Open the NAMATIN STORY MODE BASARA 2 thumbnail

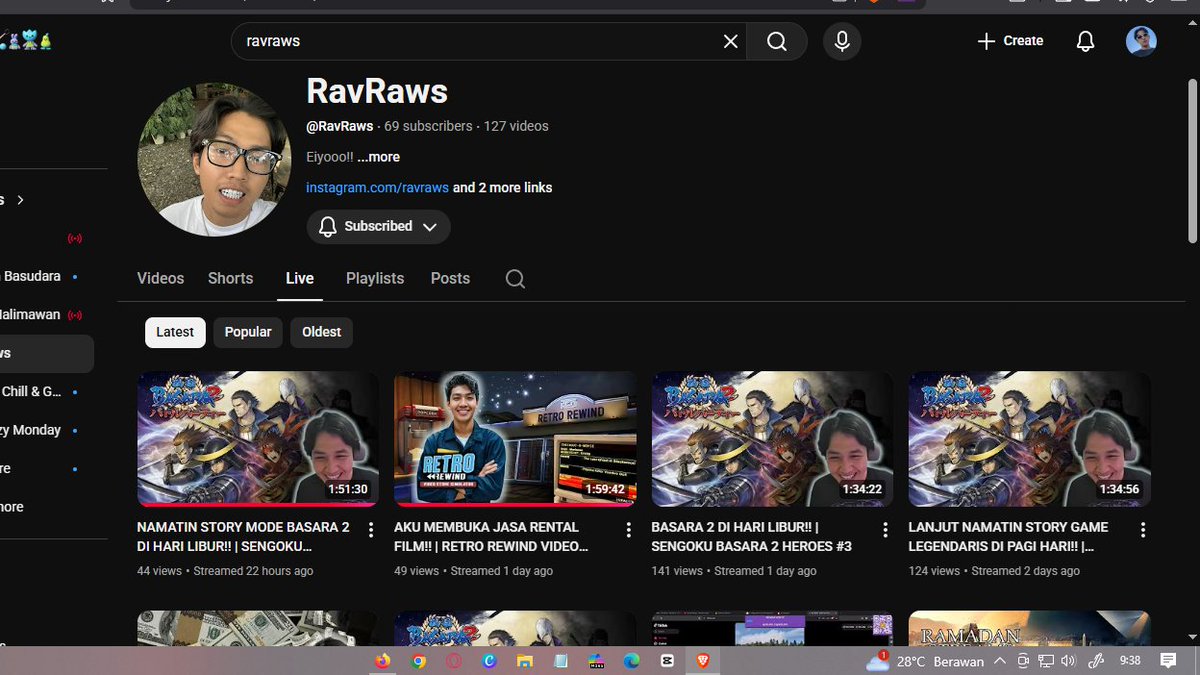tap(257, 438)
